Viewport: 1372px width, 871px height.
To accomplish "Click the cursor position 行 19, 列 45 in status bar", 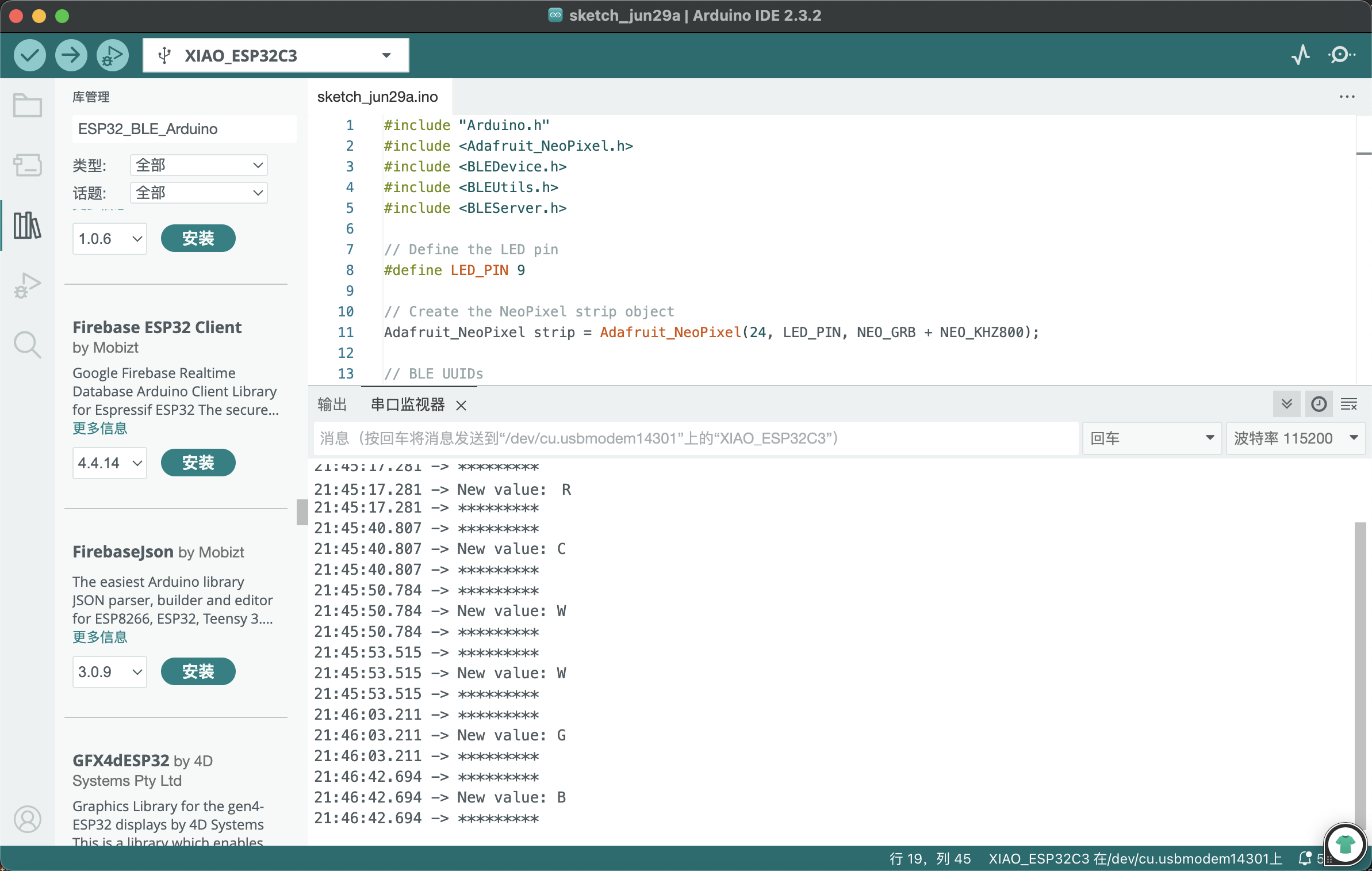I will (x=930, y=858).
